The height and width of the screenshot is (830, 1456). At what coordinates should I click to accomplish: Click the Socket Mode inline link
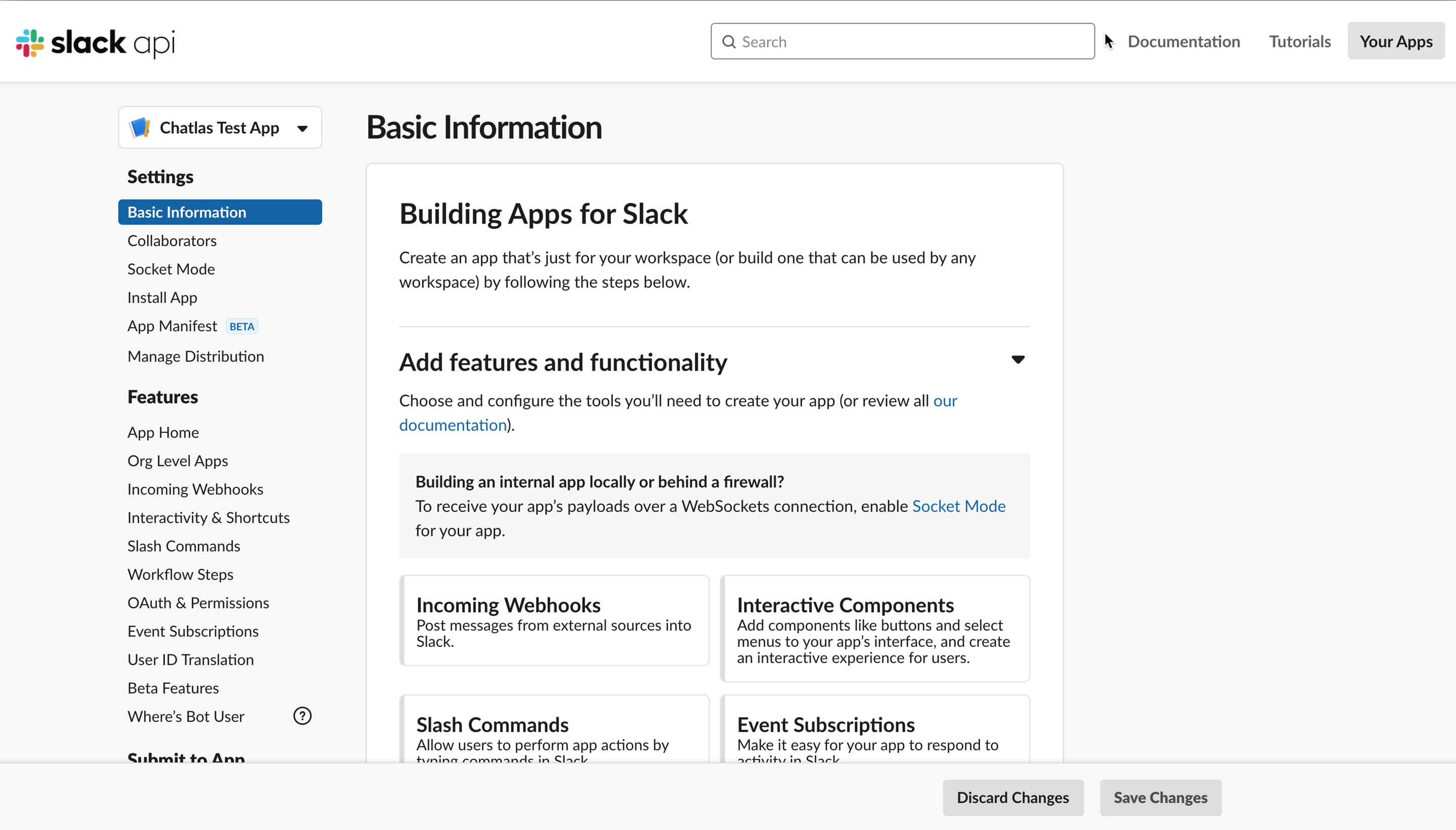coord(958,506)
